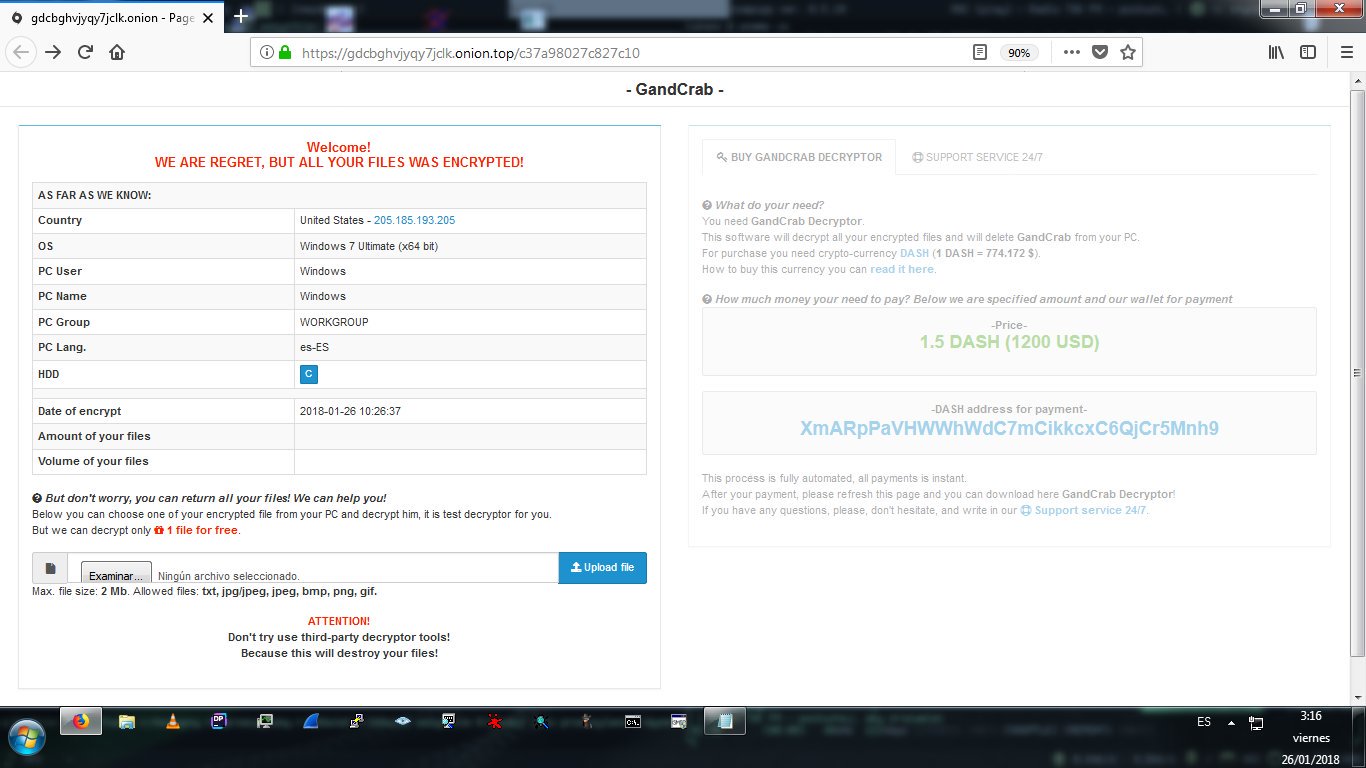The height and width of the screenshot is (768, 1366).
Task: Bookmark this page with the star icon
Action: click(x=1128, y=53)
